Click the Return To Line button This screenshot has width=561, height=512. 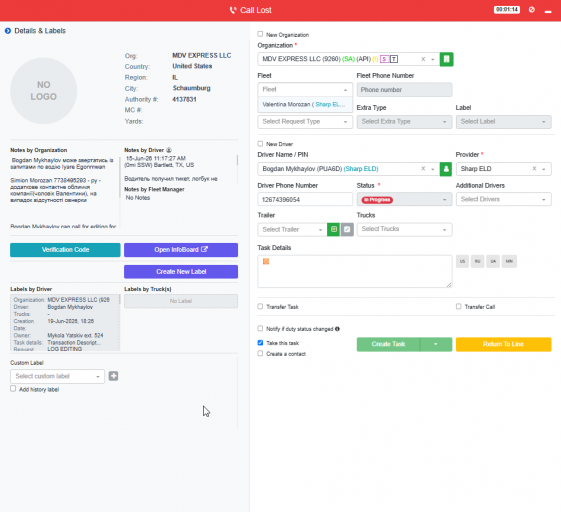tap(503, 344)
